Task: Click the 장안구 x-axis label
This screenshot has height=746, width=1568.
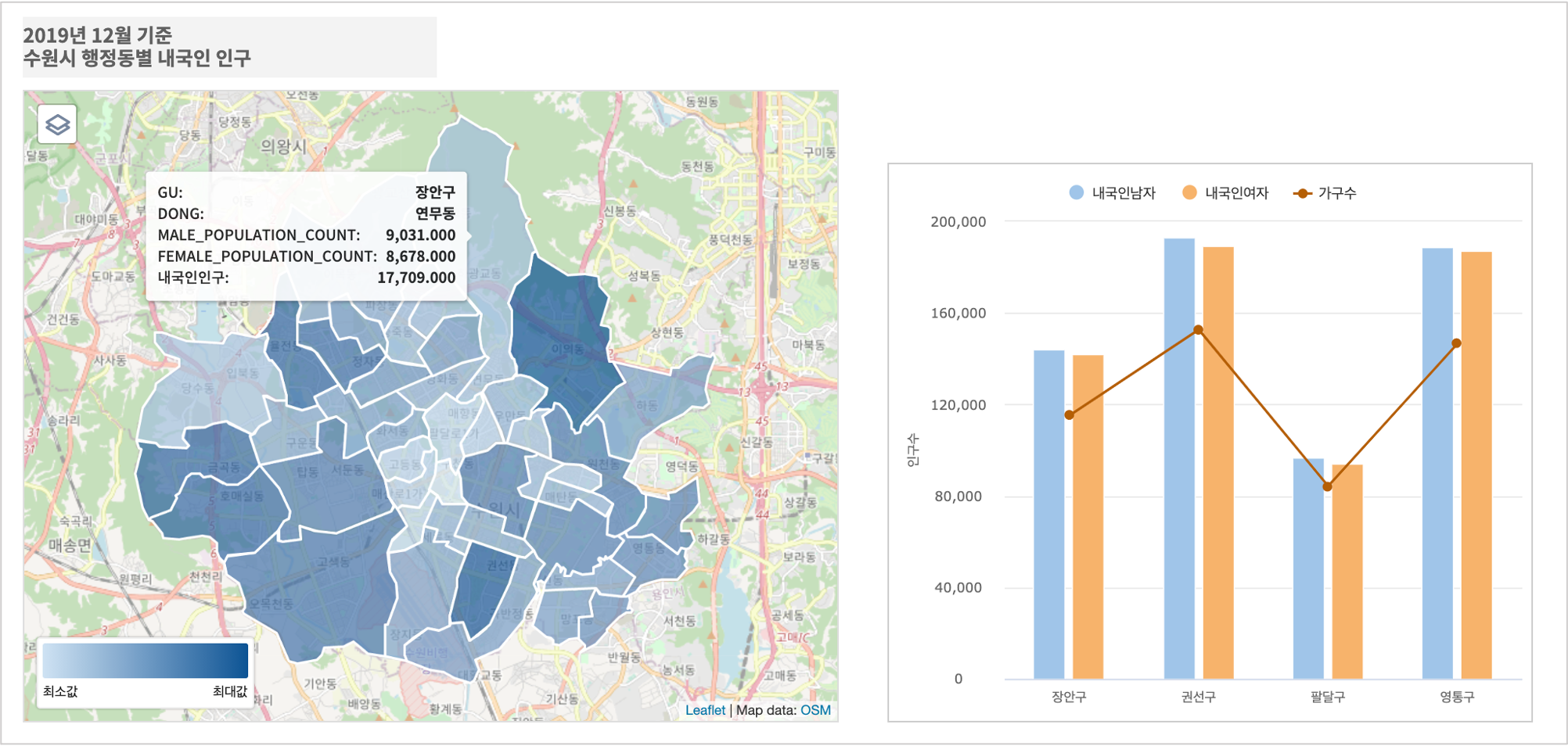Action: tap(1069, 697)
